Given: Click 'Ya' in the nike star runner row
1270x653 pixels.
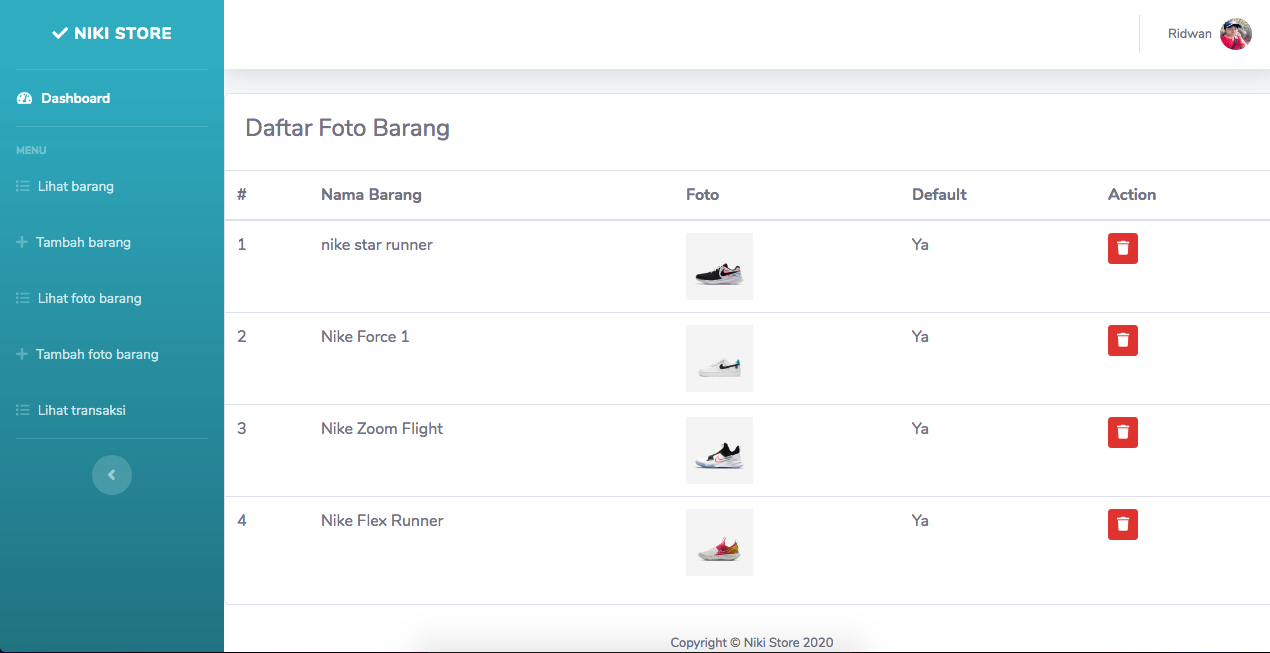Looking at the screenshot, I should click(x=920, y=244).
